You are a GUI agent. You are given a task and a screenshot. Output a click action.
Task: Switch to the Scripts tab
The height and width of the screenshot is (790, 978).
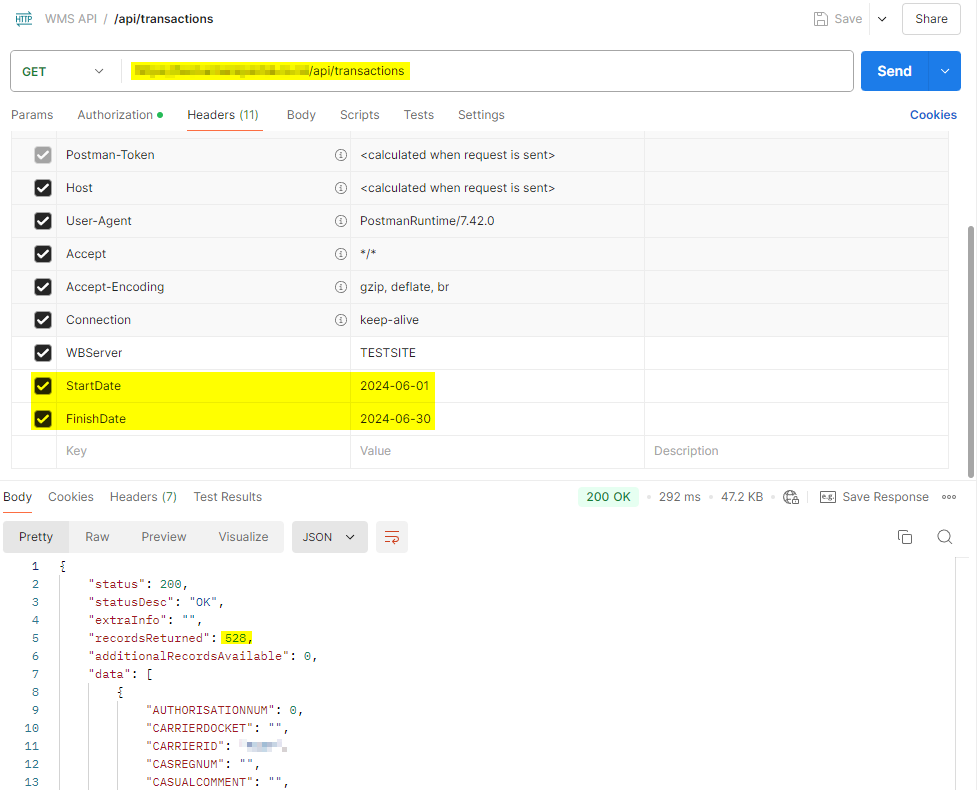[x=359, y=115]
